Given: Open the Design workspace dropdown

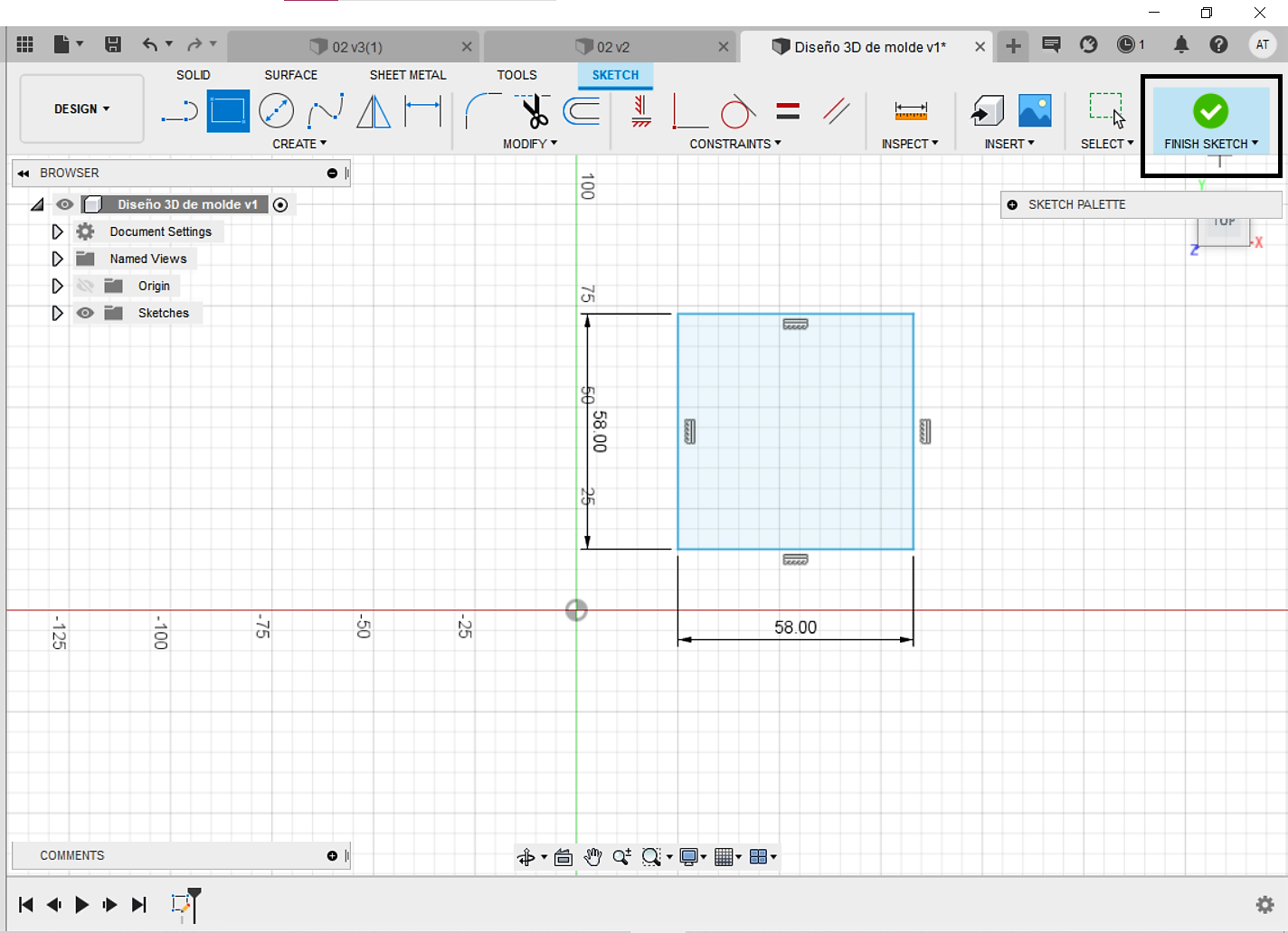Looking at the screenshot, I should (81, 108).
